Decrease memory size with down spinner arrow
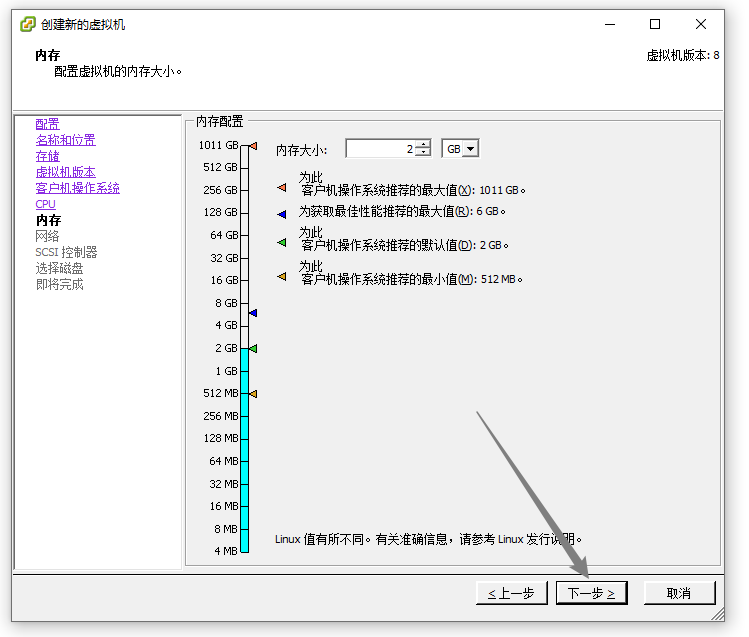749x637 pixels. tap(423, 153)
